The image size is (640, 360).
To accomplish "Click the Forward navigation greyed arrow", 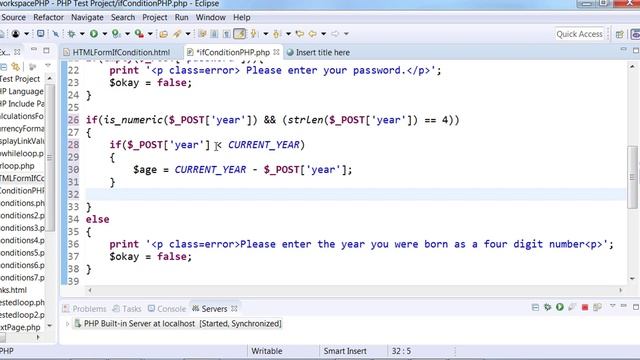I will tap(335, 34).
